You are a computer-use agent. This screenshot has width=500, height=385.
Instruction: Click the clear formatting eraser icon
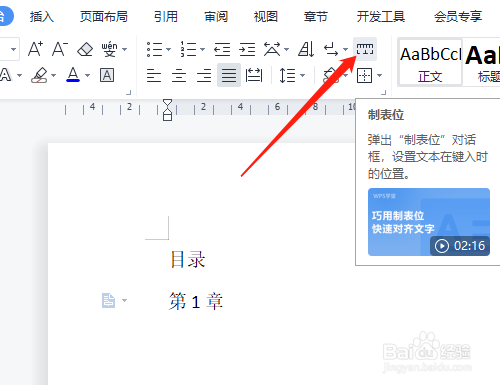[x=85, y=49]
